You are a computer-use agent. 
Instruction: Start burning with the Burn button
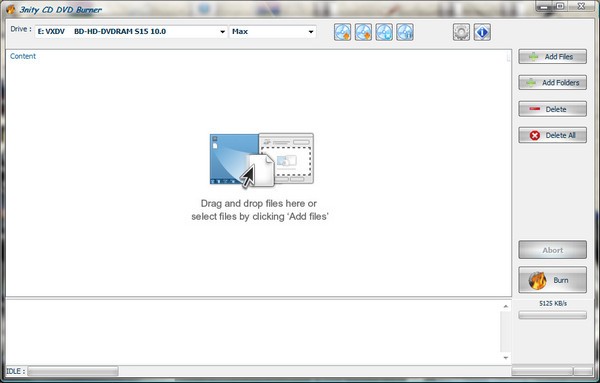click(552, 280)
